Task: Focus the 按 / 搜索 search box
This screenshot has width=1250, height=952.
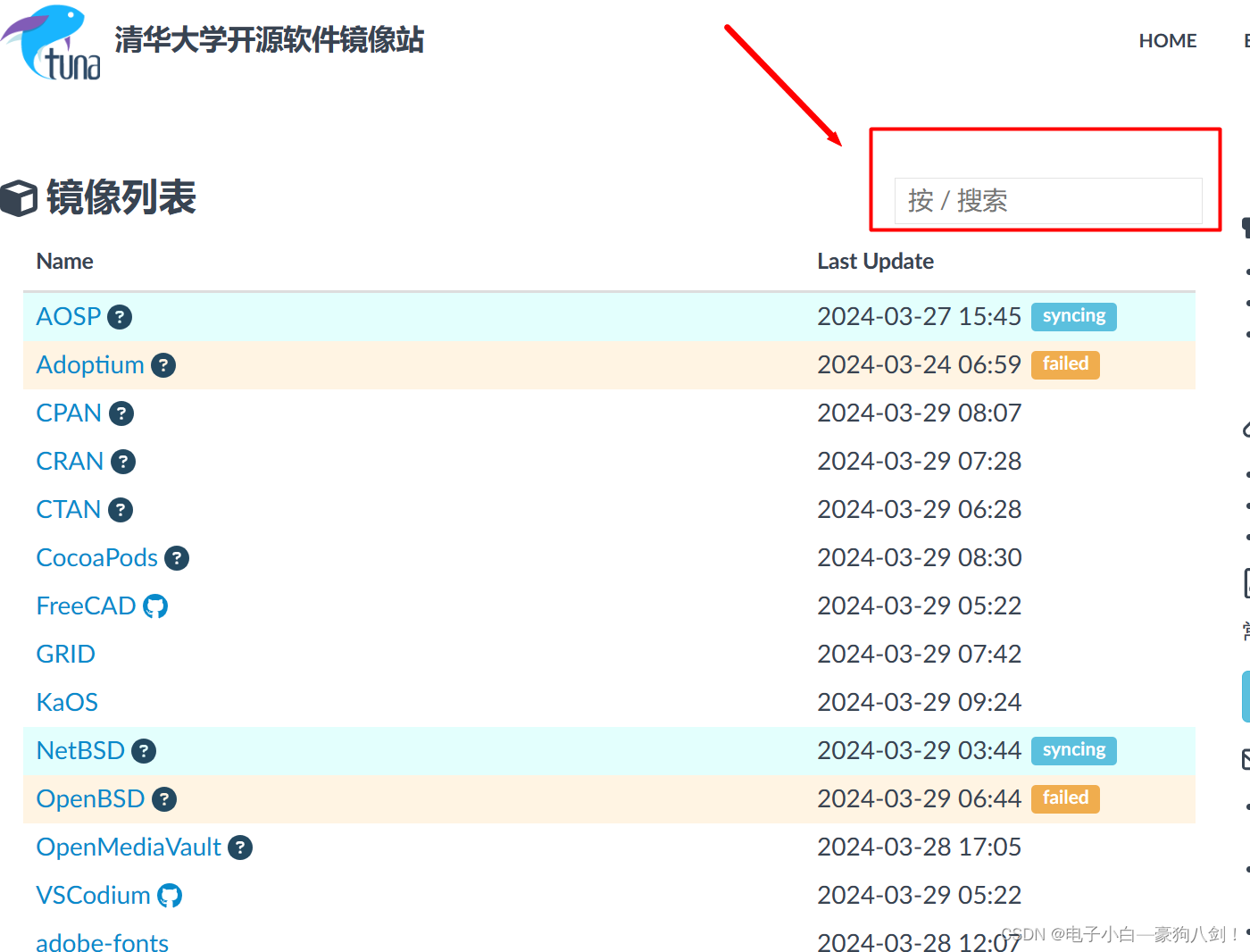Action: click(x=1048, y=201)
